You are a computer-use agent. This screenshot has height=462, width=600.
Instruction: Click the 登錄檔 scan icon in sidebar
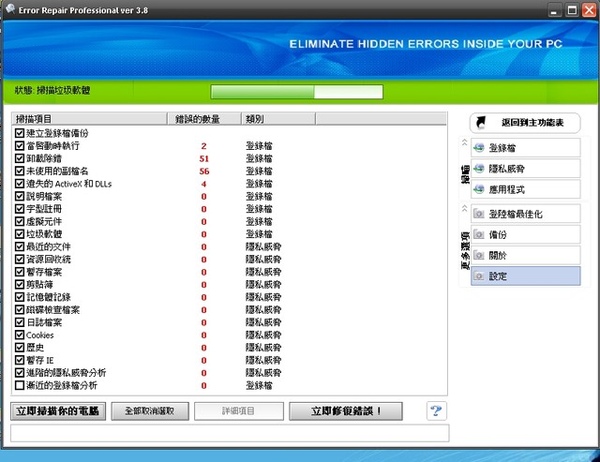pyautogui.click(x=479, y=148)
